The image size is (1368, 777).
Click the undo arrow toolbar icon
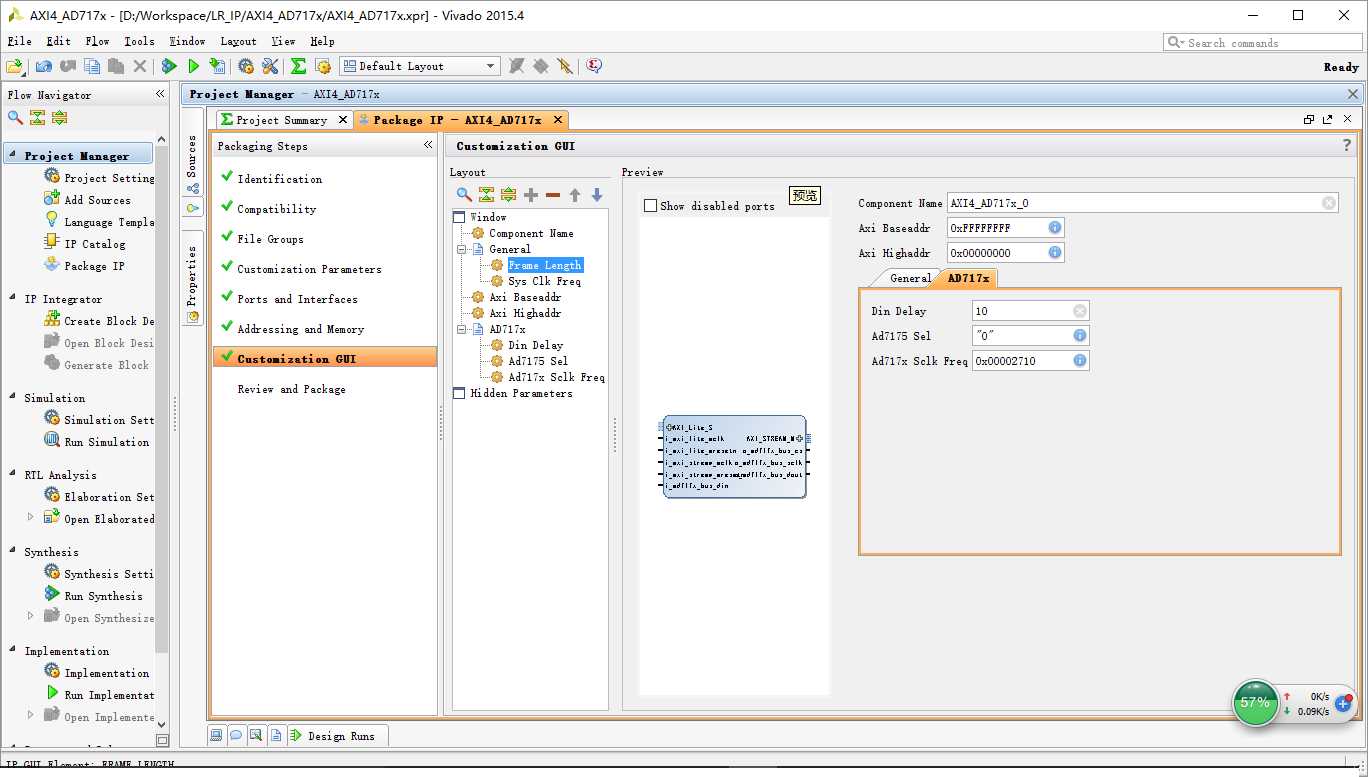tap(43, 66)
